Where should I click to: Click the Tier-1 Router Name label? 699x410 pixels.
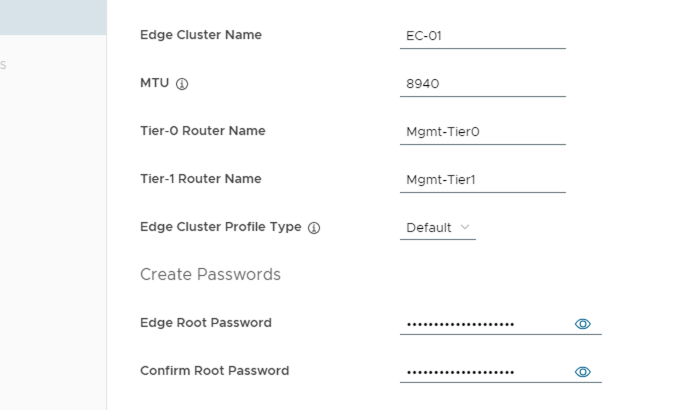[x=201, y=179]
